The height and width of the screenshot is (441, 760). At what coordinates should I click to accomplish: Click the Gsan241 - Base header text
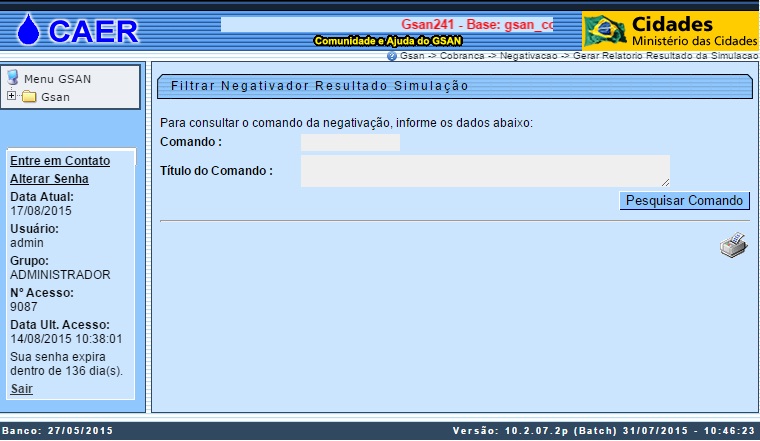click(x=477, y=25)
